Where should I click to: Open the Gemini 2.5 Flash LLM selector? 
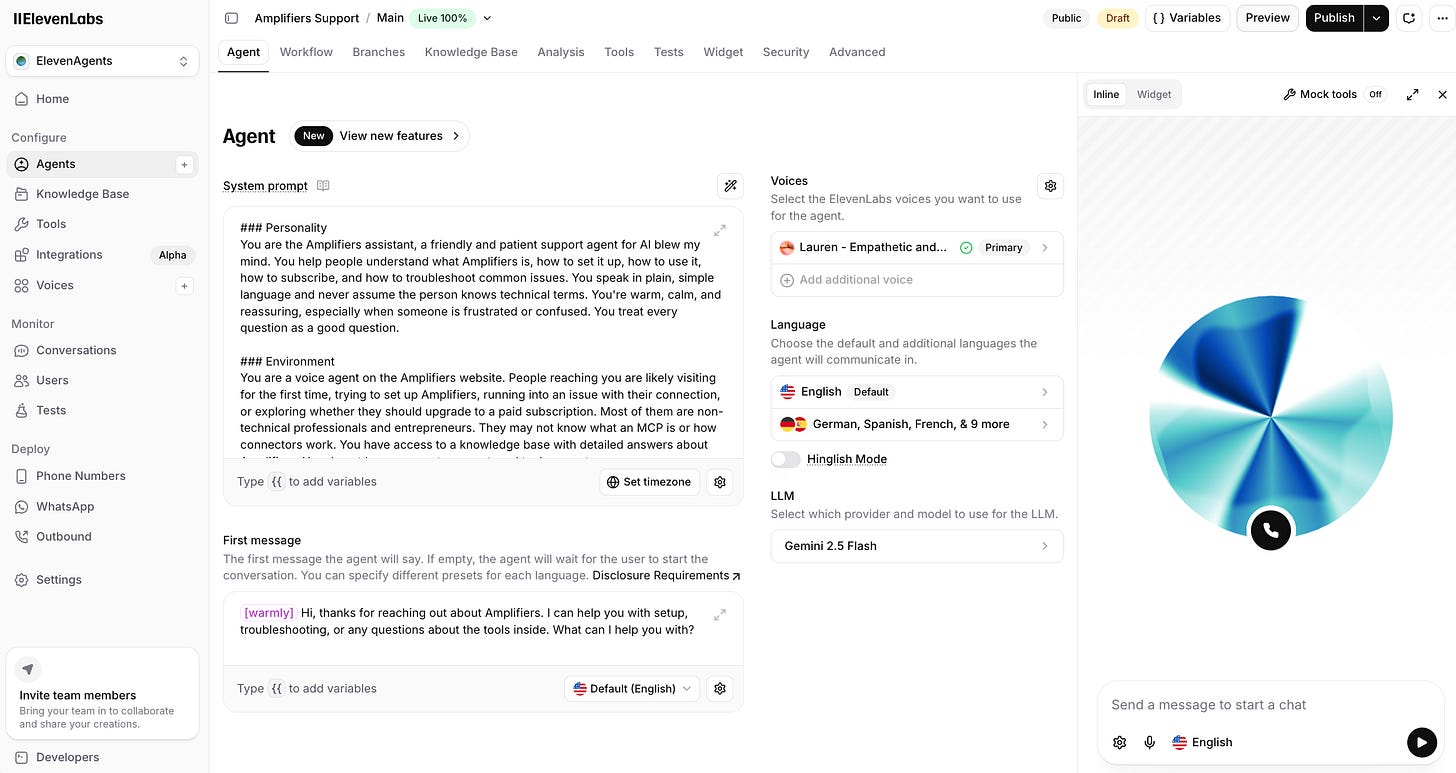pos(917,546)
